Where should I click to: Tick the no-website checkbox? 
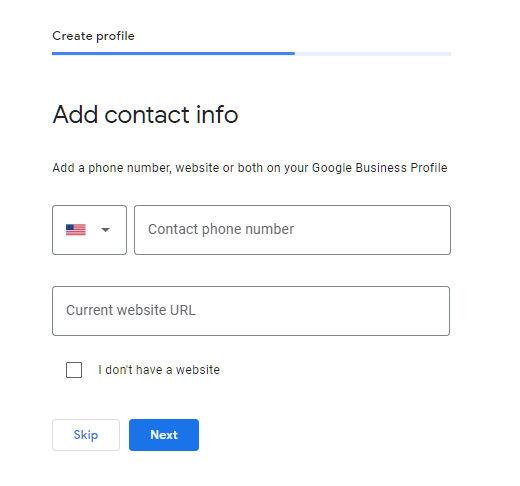[x=74, y=370]
